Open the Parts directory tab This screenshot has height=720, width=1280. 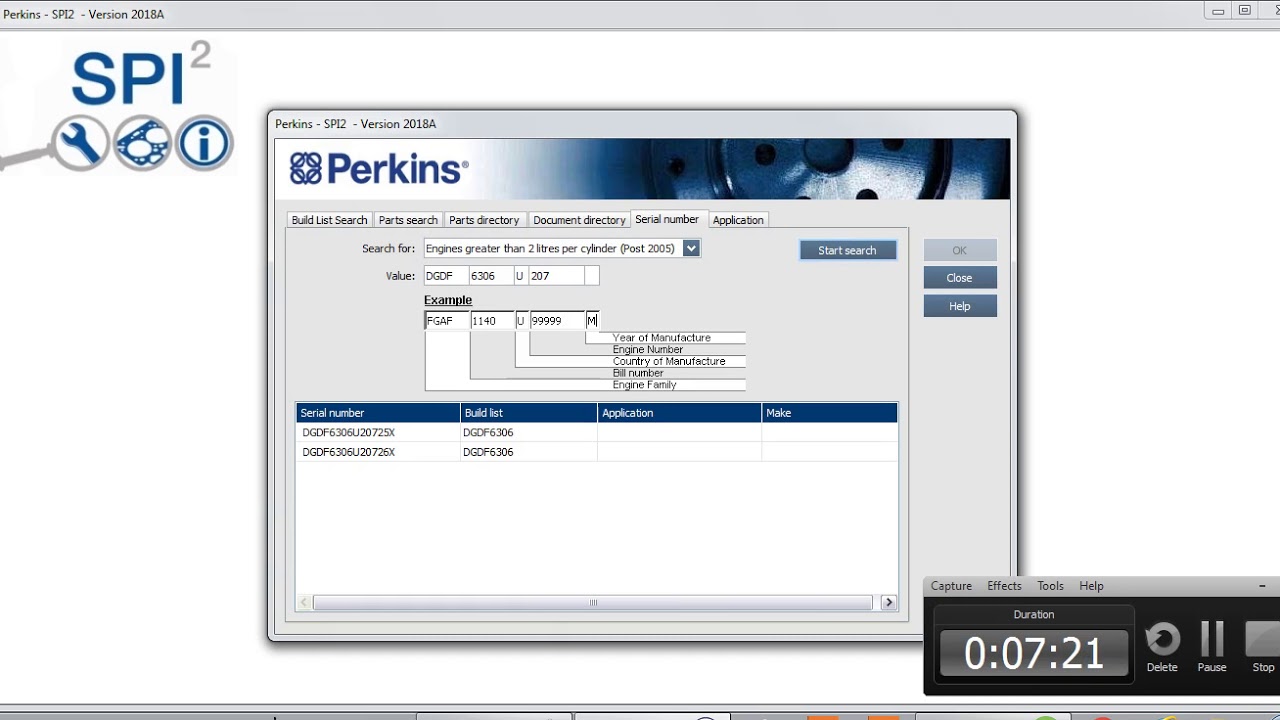point(484,220)
